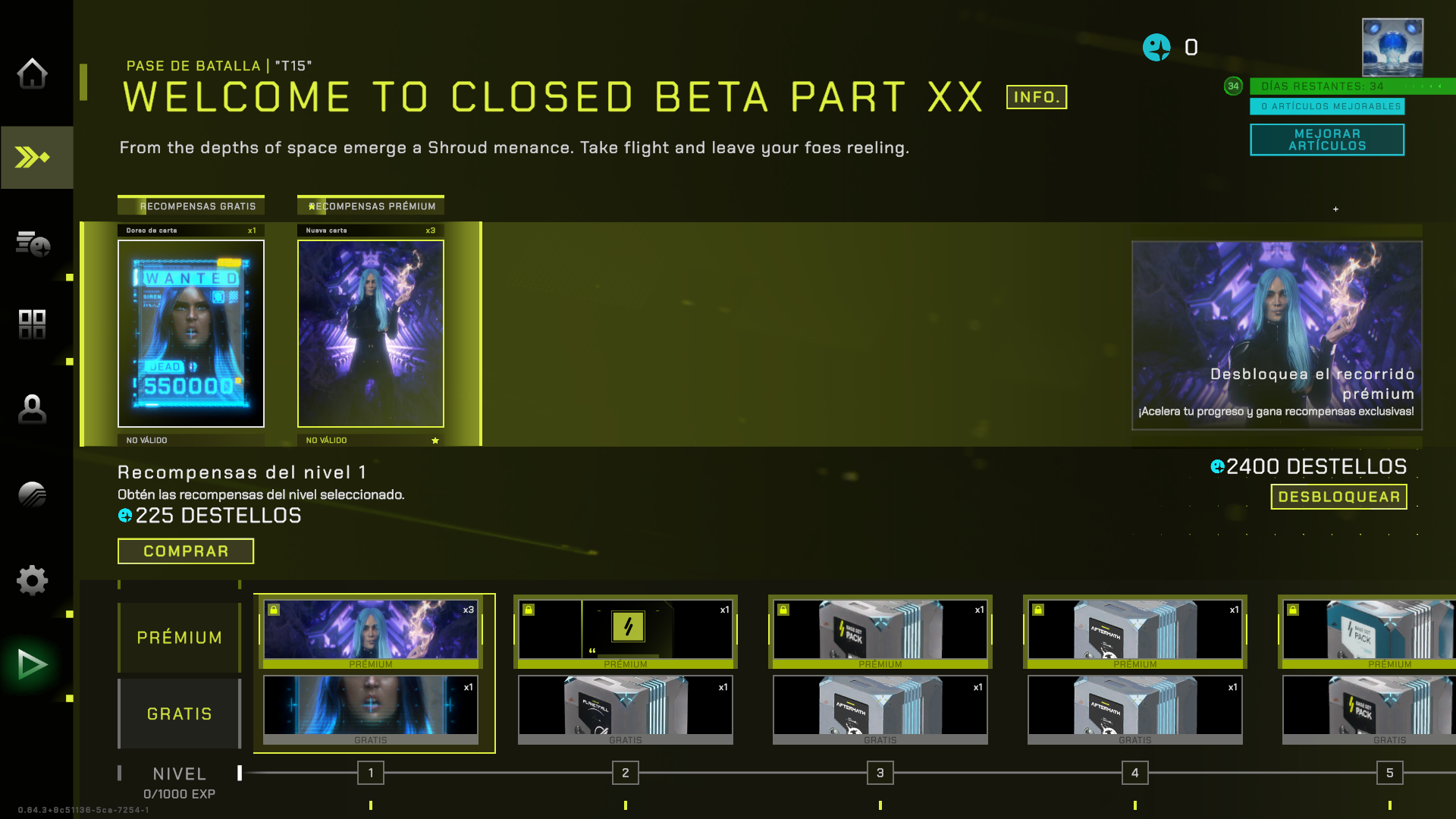Select the GRATIS row label
Image resolution: width=1456 pixels, height=819 pixels.
point(180,714)
